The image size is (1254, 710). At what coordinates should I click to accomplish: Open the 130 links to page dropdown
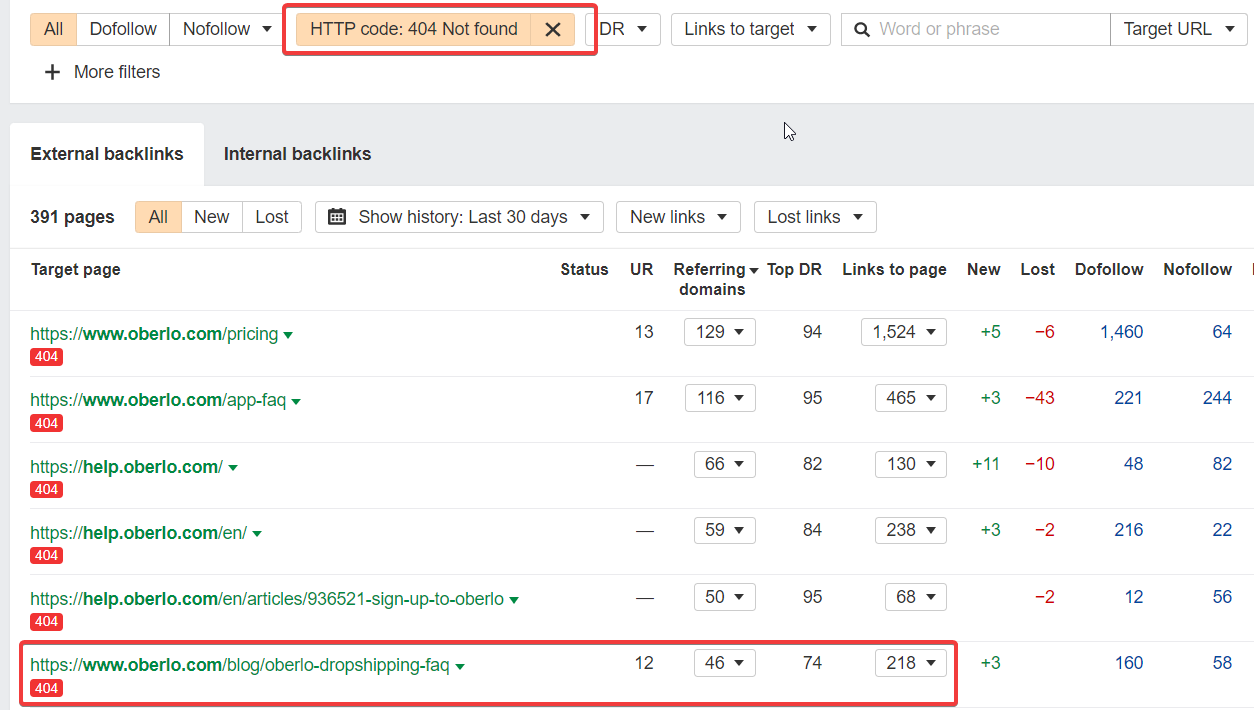coord(911,464)
